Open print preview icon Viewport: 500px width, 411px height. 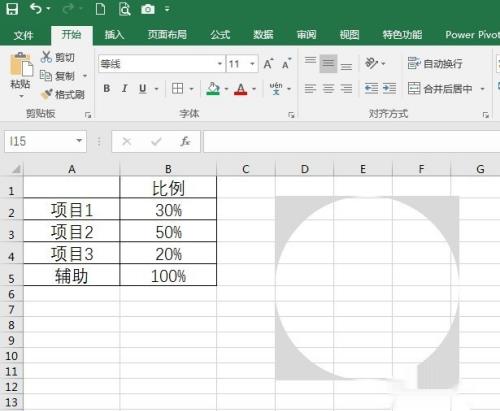125,9
